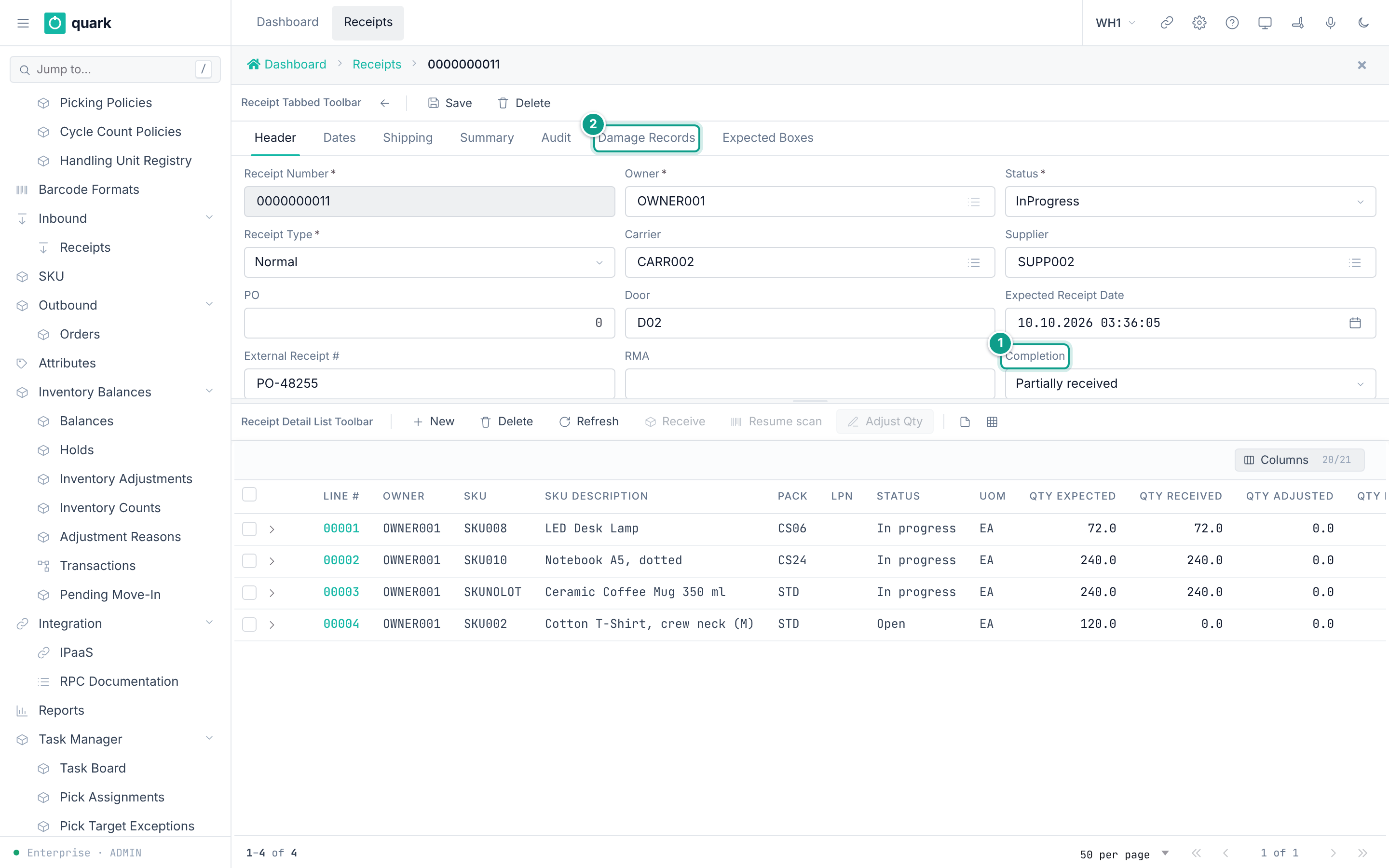Open calendar for Expected Receipt Date
Image resolution: width=1389 pixels, height=868 pixels.
click(1355, 323)
